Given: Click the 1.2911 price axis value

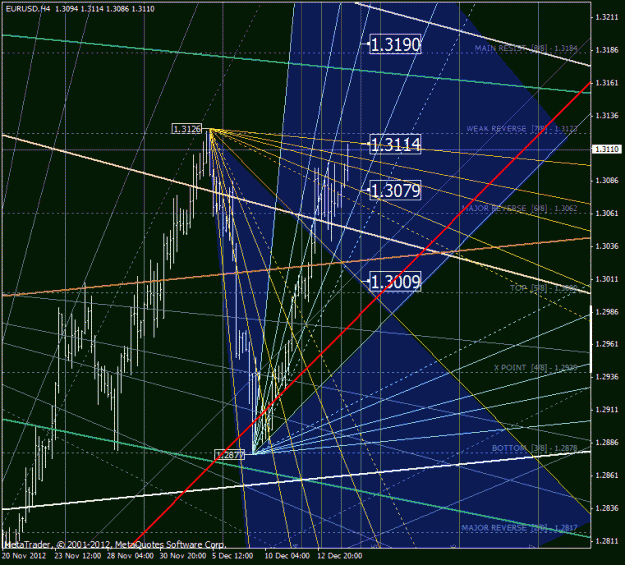Looking at the screenshot, I should [607, 410].
